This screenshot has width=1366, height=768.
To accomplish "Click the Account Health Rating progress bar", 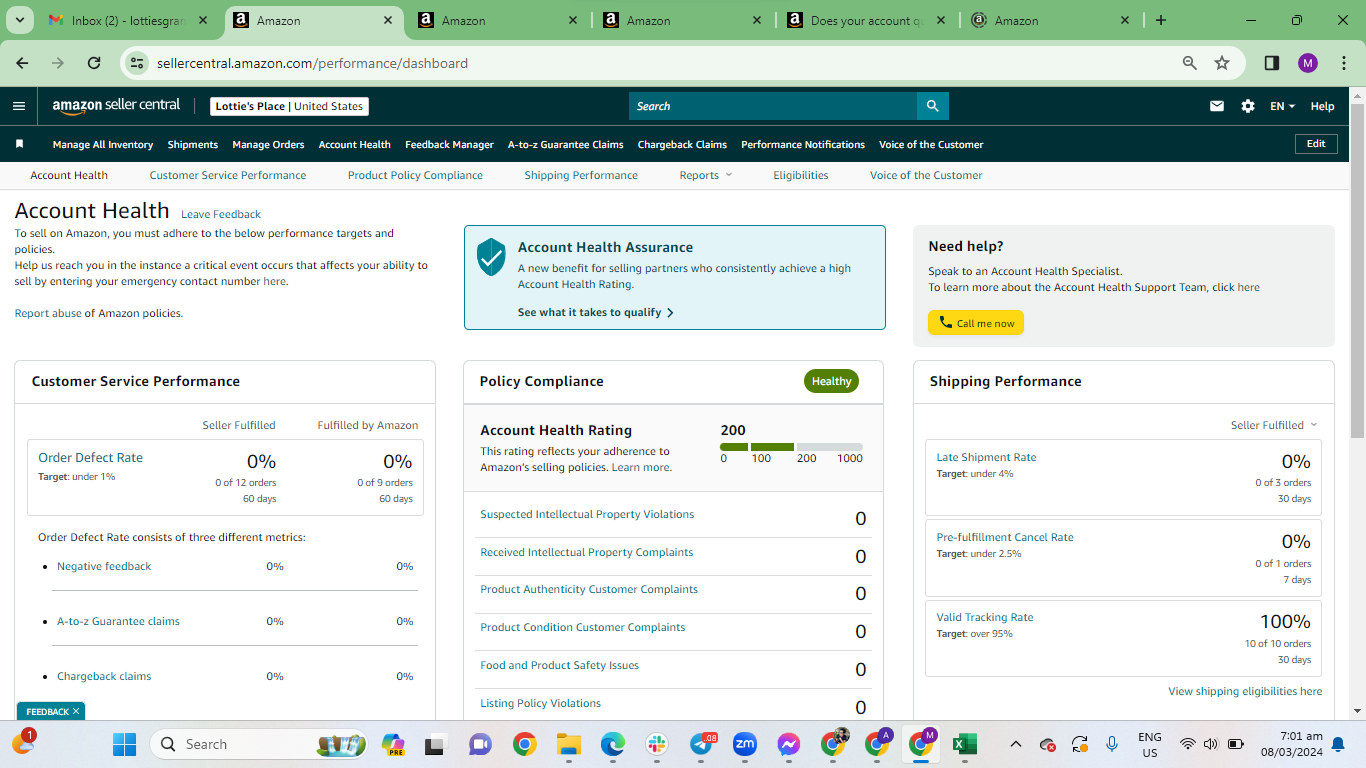I will 791,447.
